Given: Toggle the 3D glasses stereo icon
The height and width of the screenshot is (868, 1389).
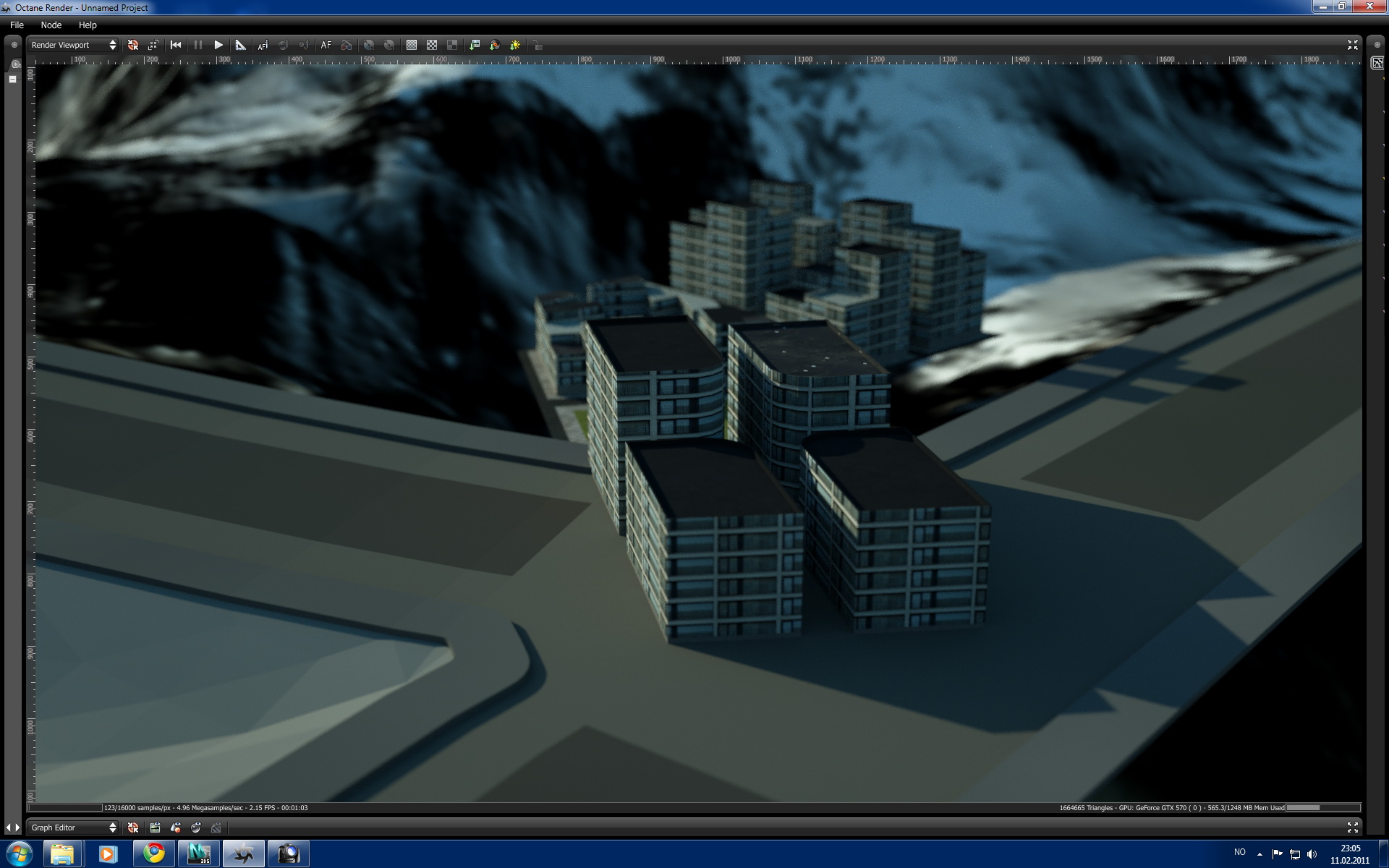Looking at the screenshot, I should [x=347, y=45].
